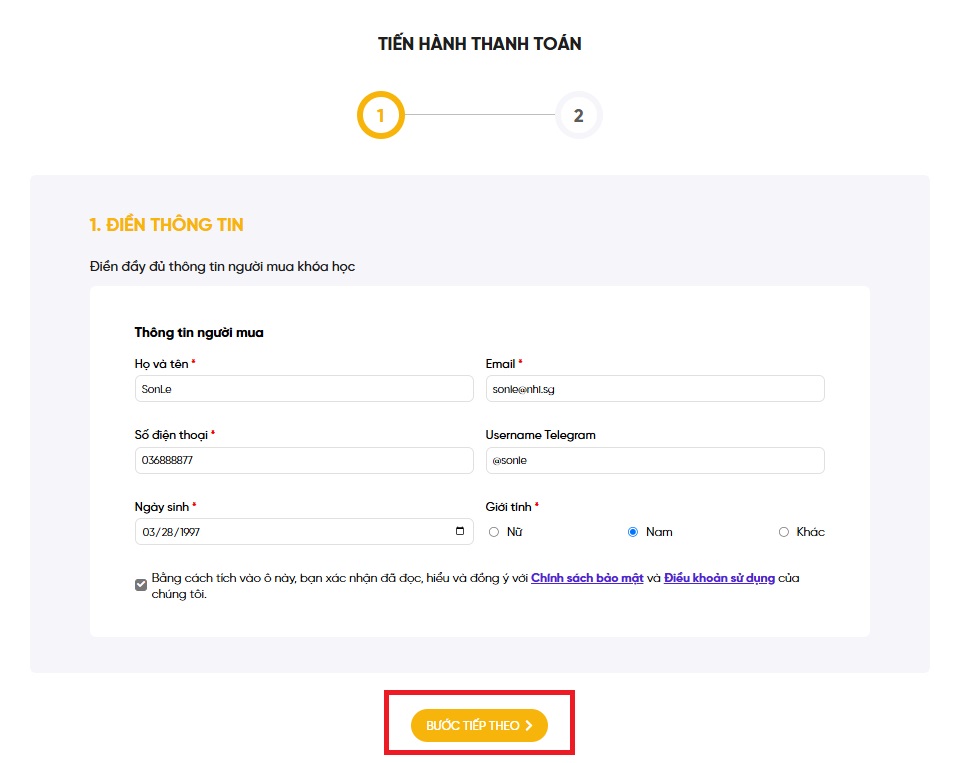Open the Điều khoản sử dụng link
Viewport: 978px width, 763px height.
click(x=719, y=578)
